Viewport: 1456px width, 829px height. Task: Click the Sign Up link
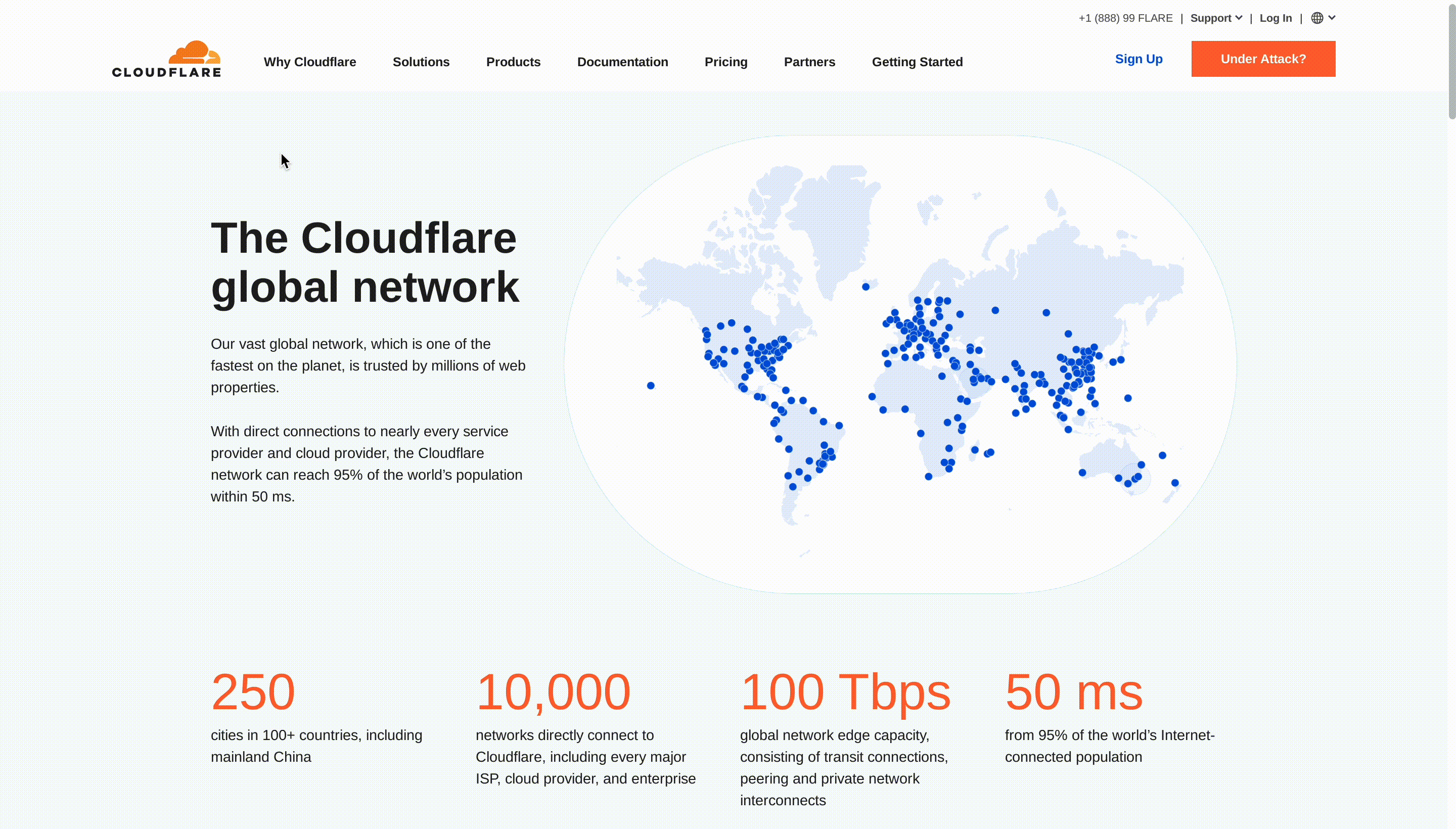pos(1139,59)
